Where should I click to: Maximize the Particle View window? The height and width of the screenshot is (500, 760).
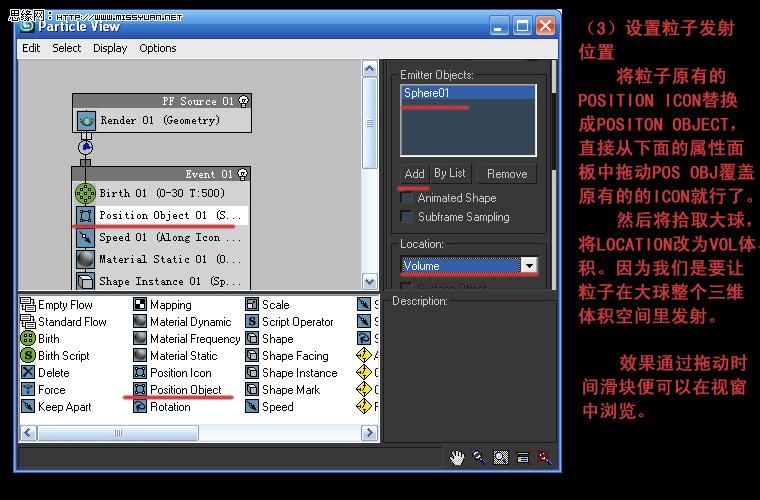(522, 25)
